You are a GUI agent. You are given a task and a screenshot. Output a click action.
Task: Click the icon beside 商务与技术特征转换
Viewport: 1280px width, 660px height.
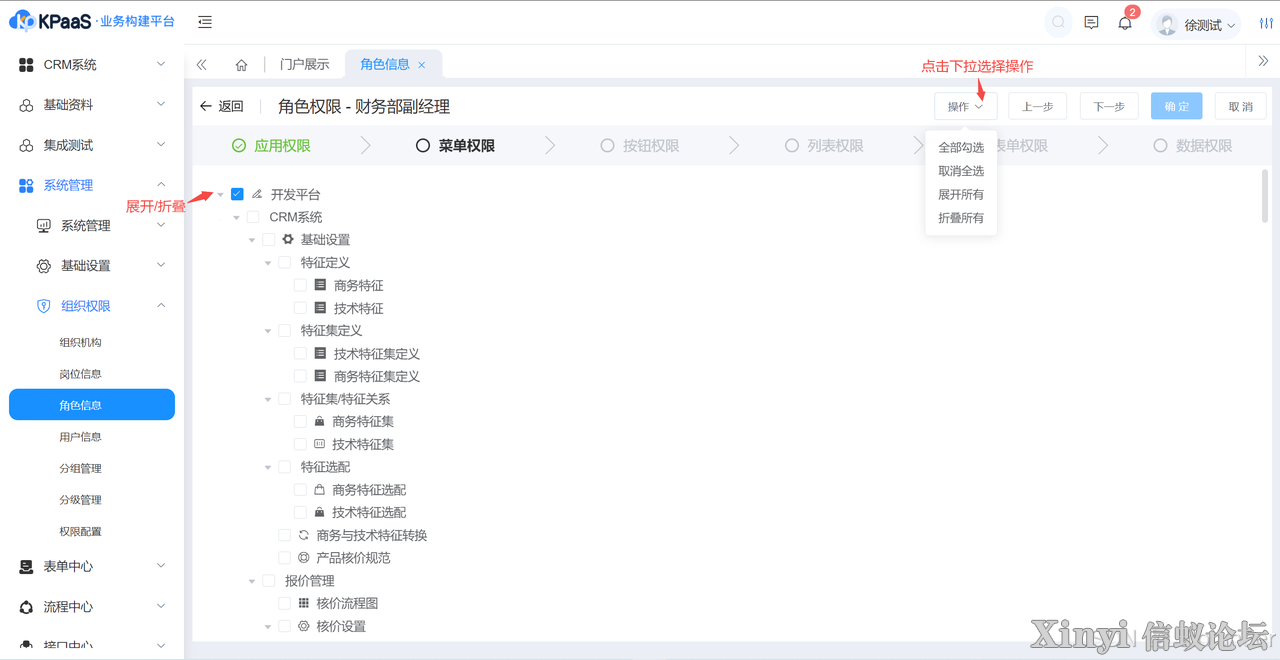coord(303,535)
